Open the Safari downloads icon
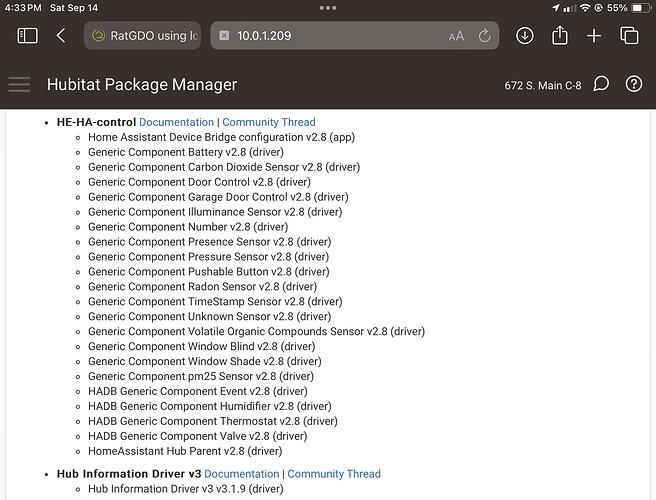656x500 pixels. click(x=525, y=36)
